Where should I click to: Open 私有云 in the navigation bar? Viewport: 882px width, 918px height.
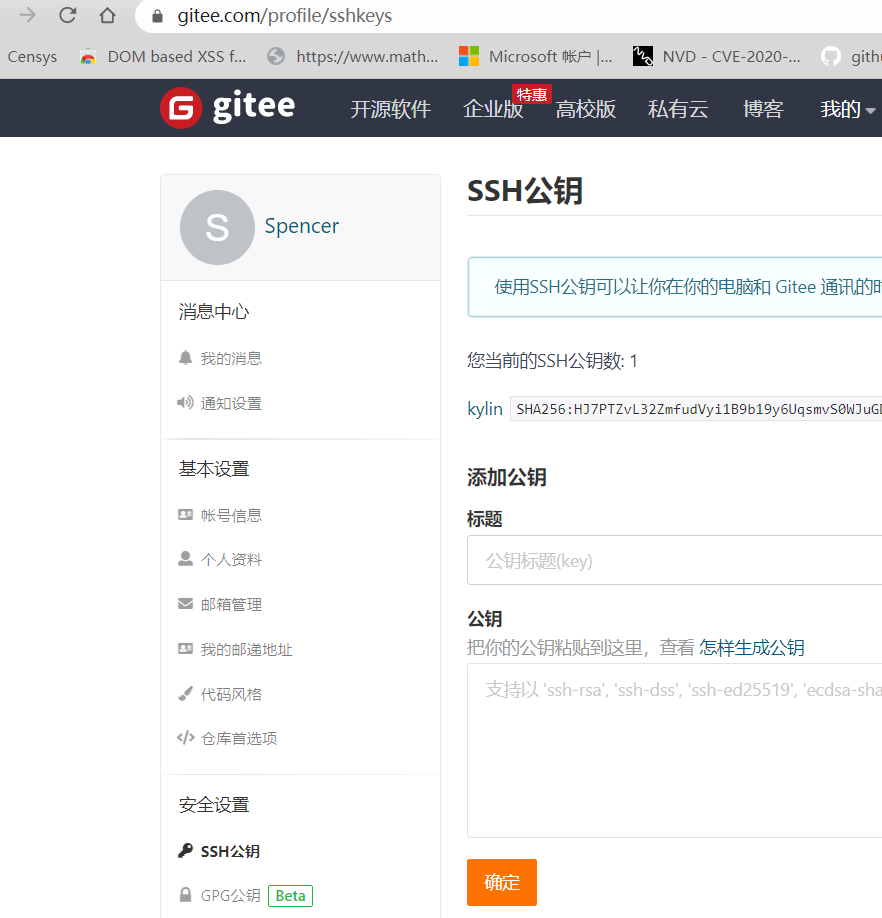click(x=678, y=109)
